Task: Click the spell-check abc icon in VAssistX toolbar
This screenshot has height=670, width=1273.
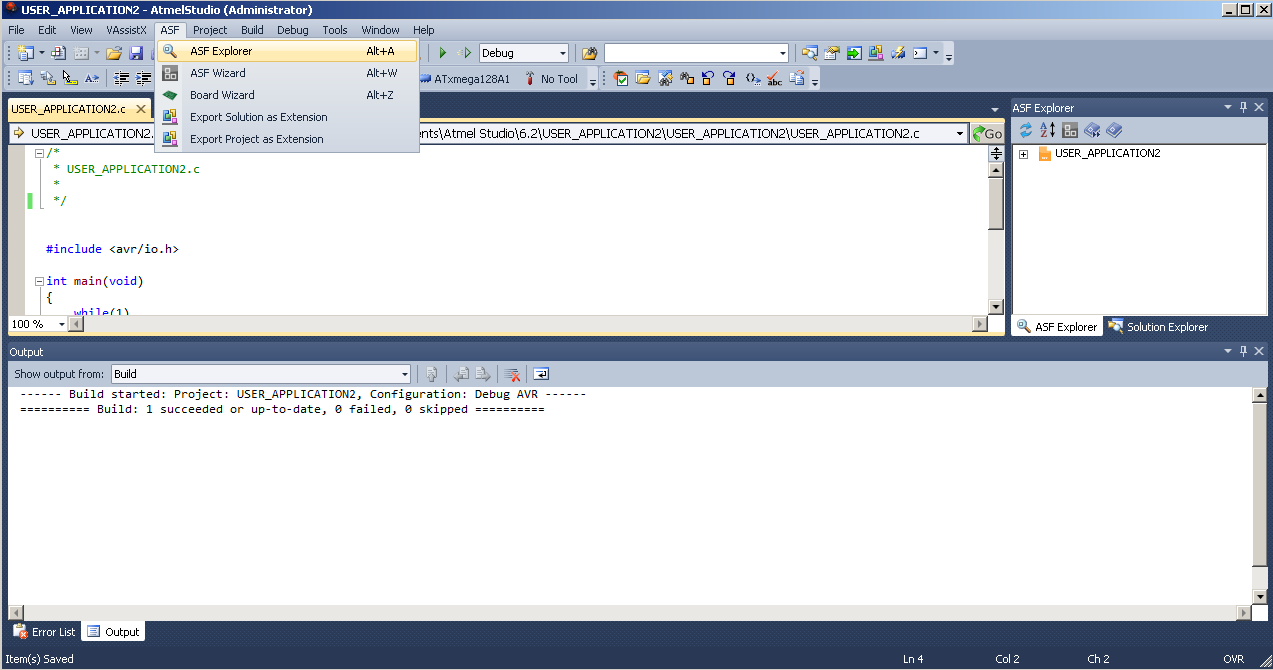Action: click(x=775, y=79)
